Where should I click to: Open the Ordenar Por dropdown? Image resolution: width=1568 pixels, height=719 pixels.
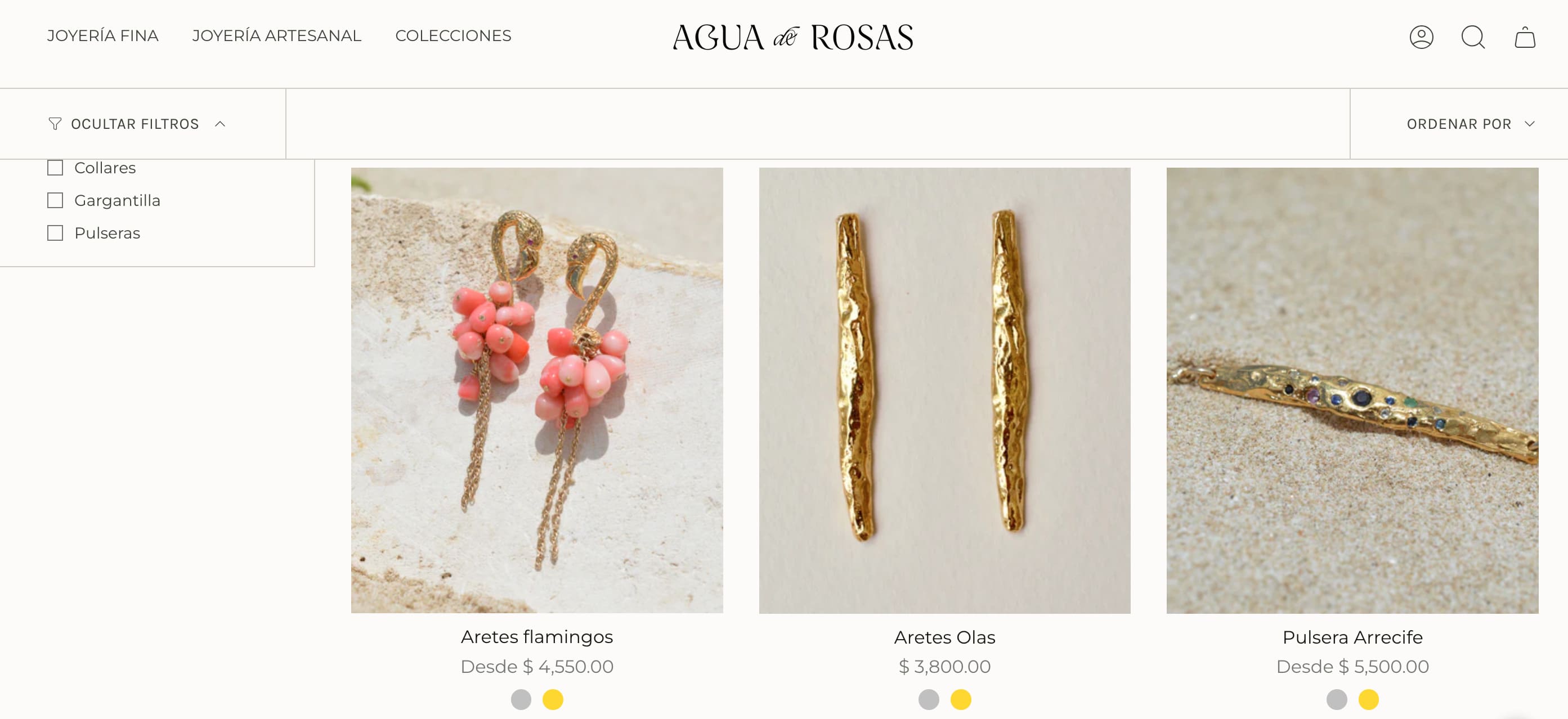(1470, 124)
